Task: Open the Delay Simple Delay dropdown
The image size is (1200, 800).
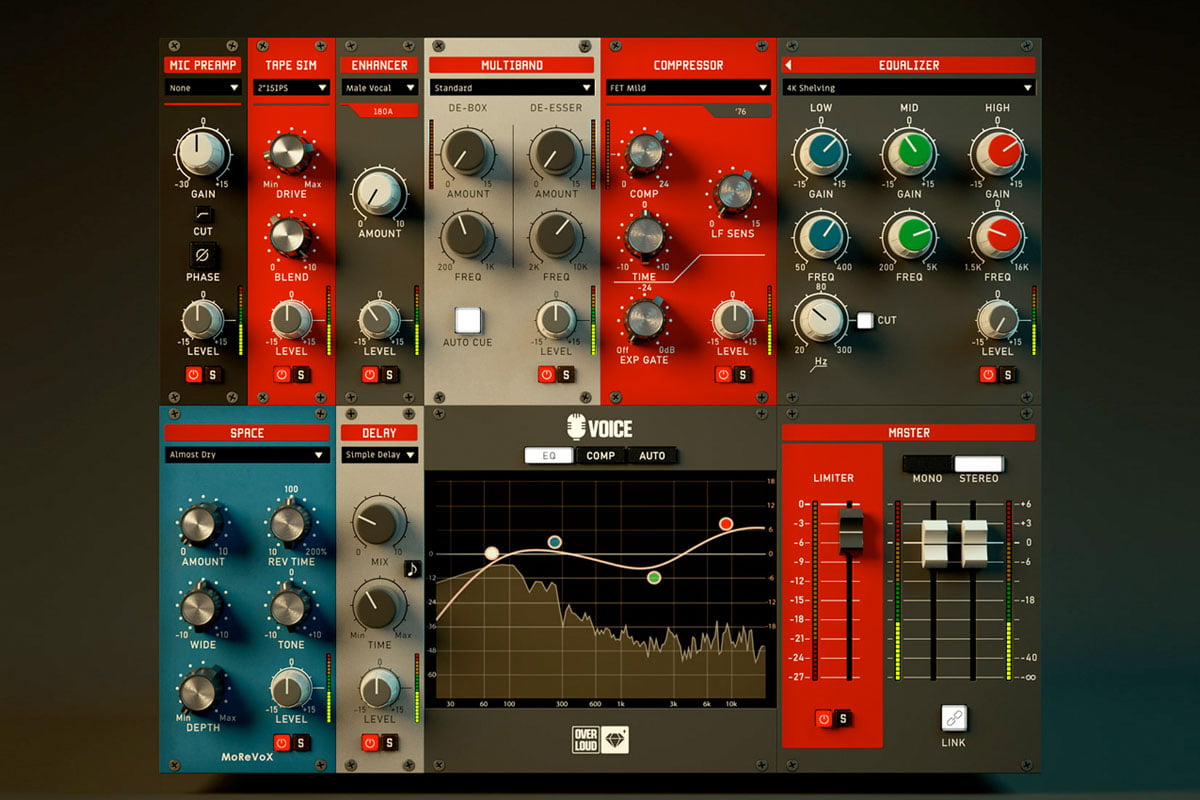Action: [379, 455]
